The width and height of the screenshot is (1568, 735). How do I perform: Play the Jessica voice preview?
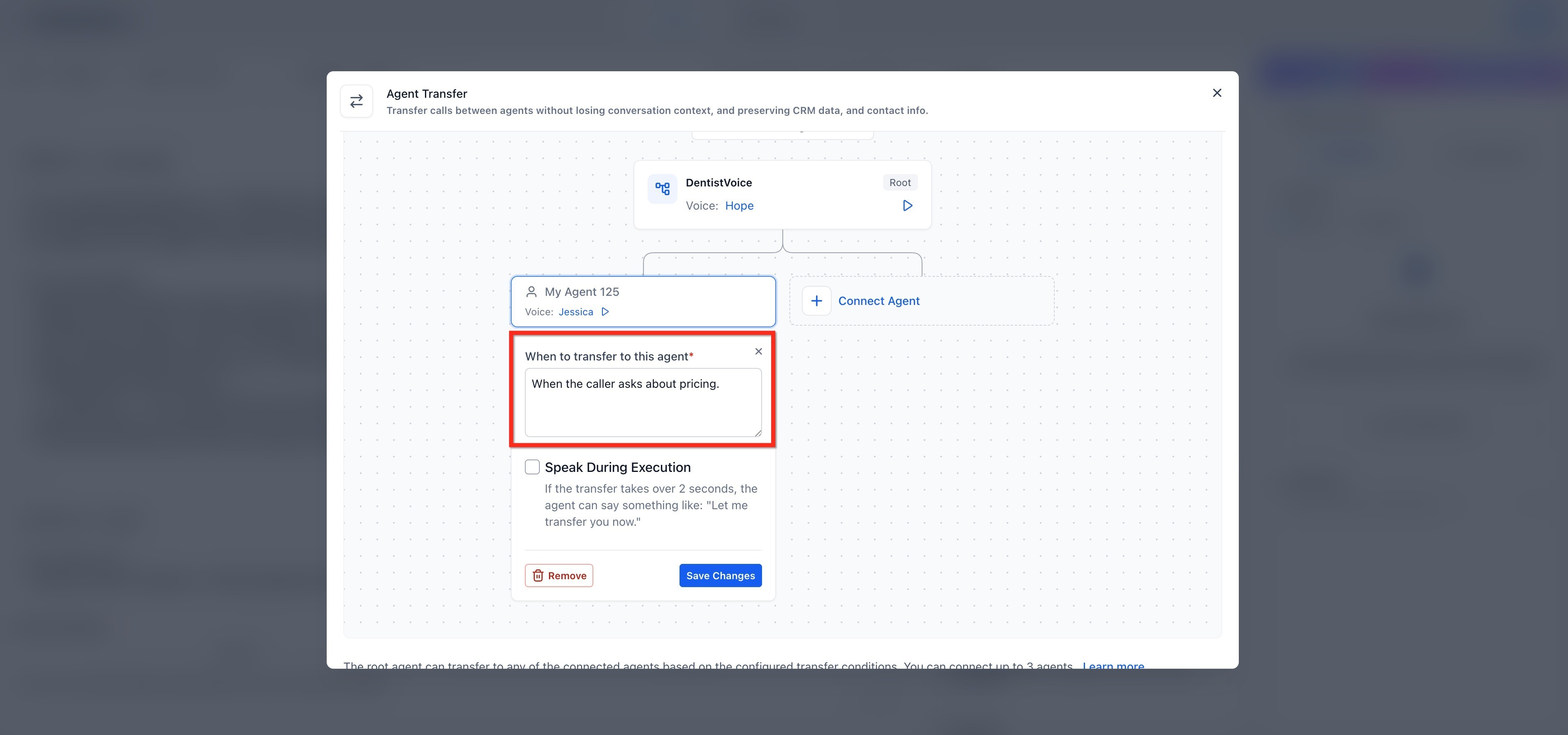click(605, 312)
